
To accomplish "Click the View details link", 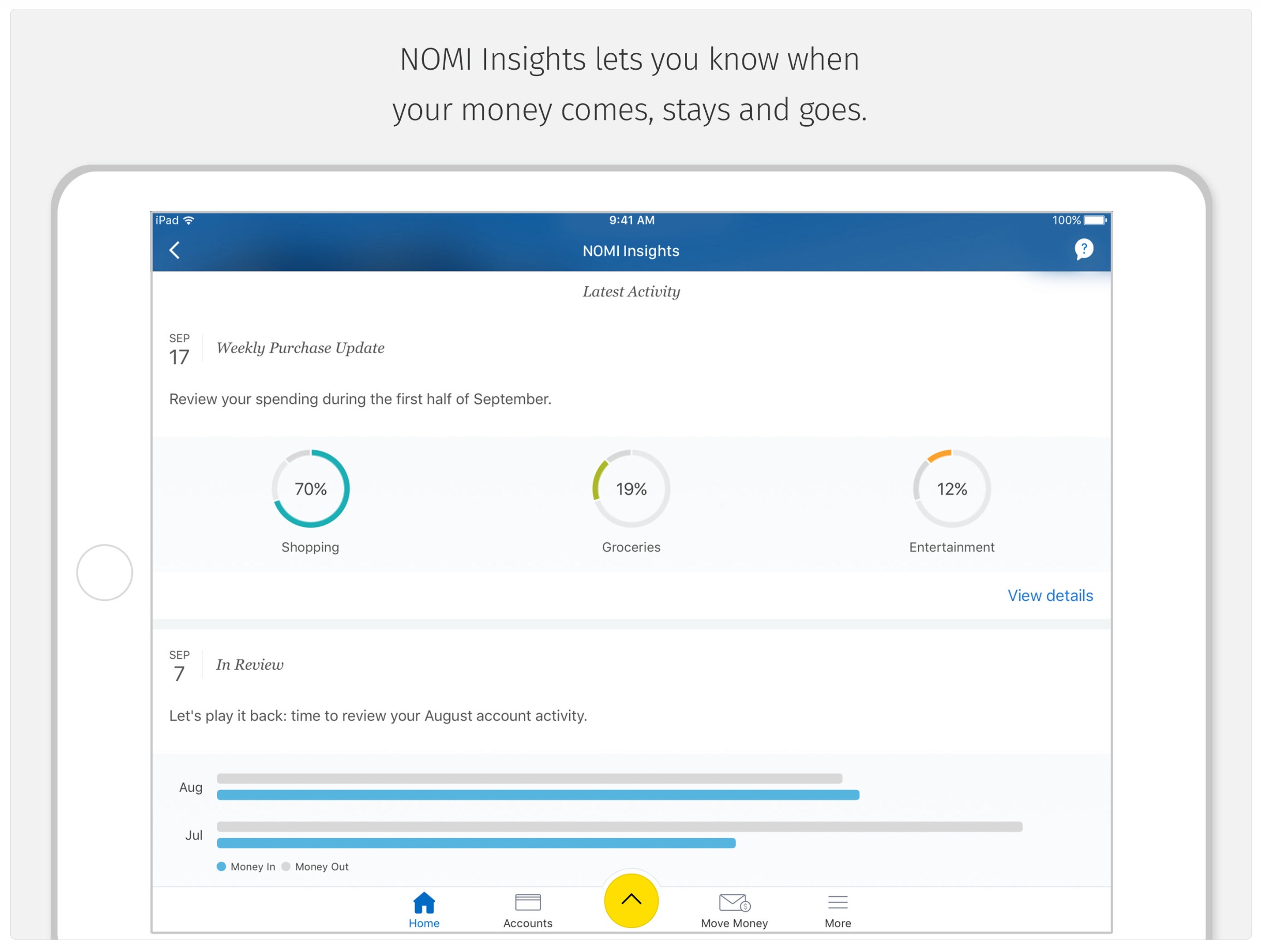I will point(1050,596).
